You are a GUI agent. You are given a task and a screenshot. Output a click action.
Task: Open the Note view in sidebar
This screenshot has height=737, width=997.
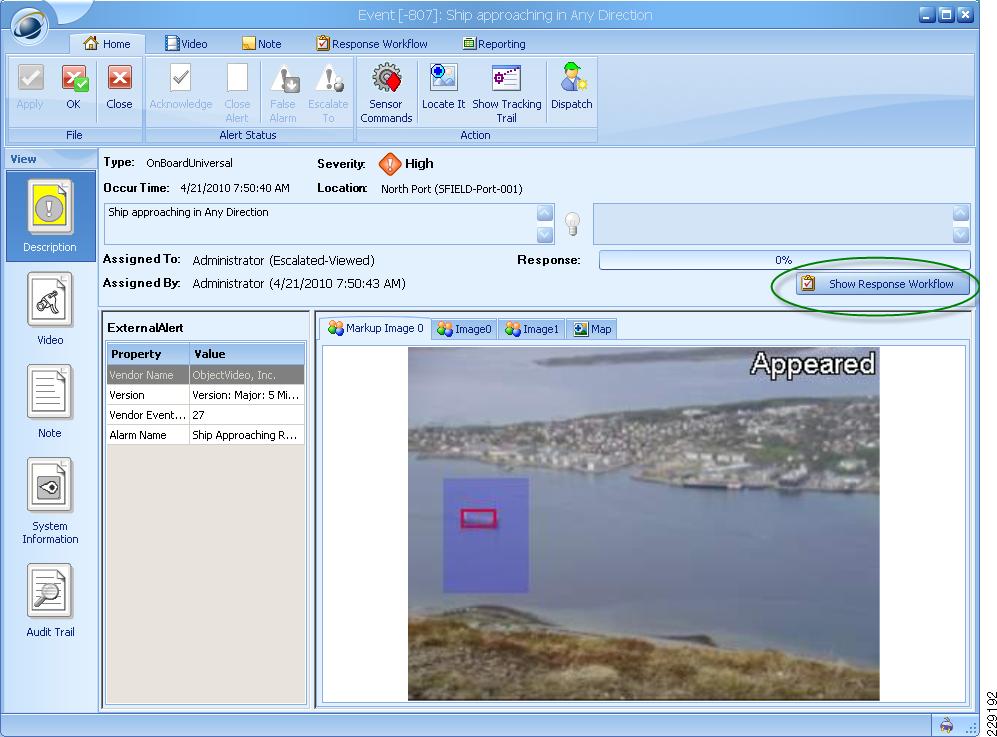pyautogui.click(x=50, y=402)
